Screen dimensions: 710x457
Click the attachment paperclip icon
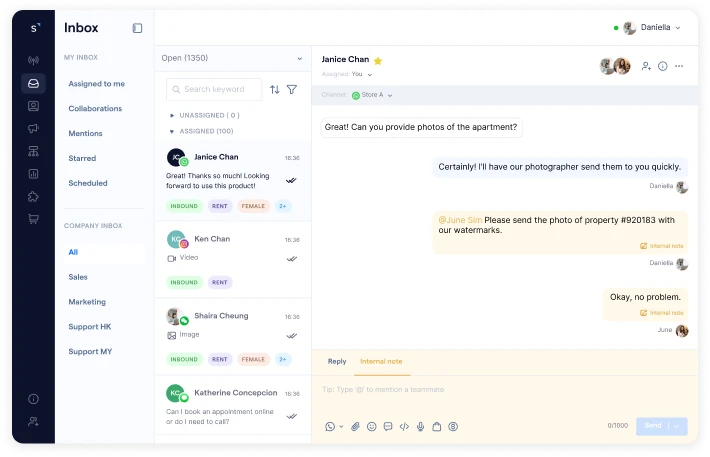355,427
